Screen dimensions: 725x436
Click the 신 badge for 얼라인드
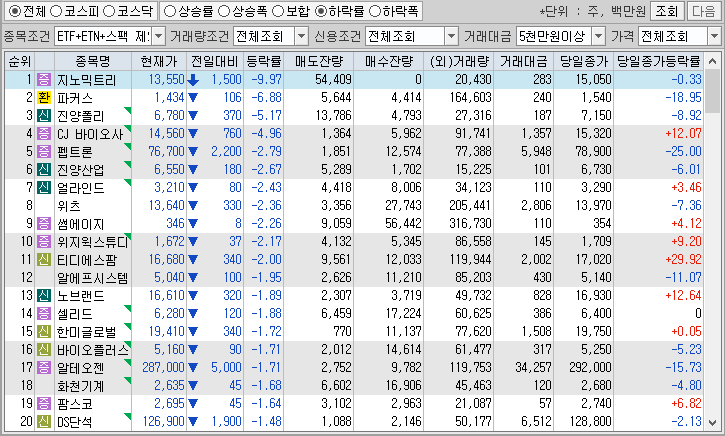[44, 188]
